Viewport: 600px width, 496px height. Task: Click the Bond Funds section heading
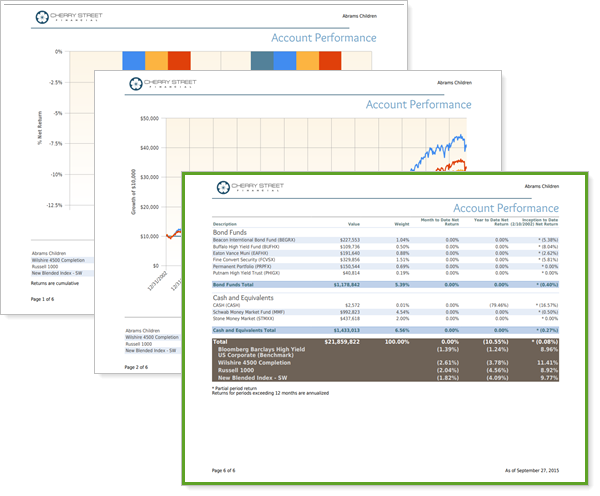pos(231,232)
